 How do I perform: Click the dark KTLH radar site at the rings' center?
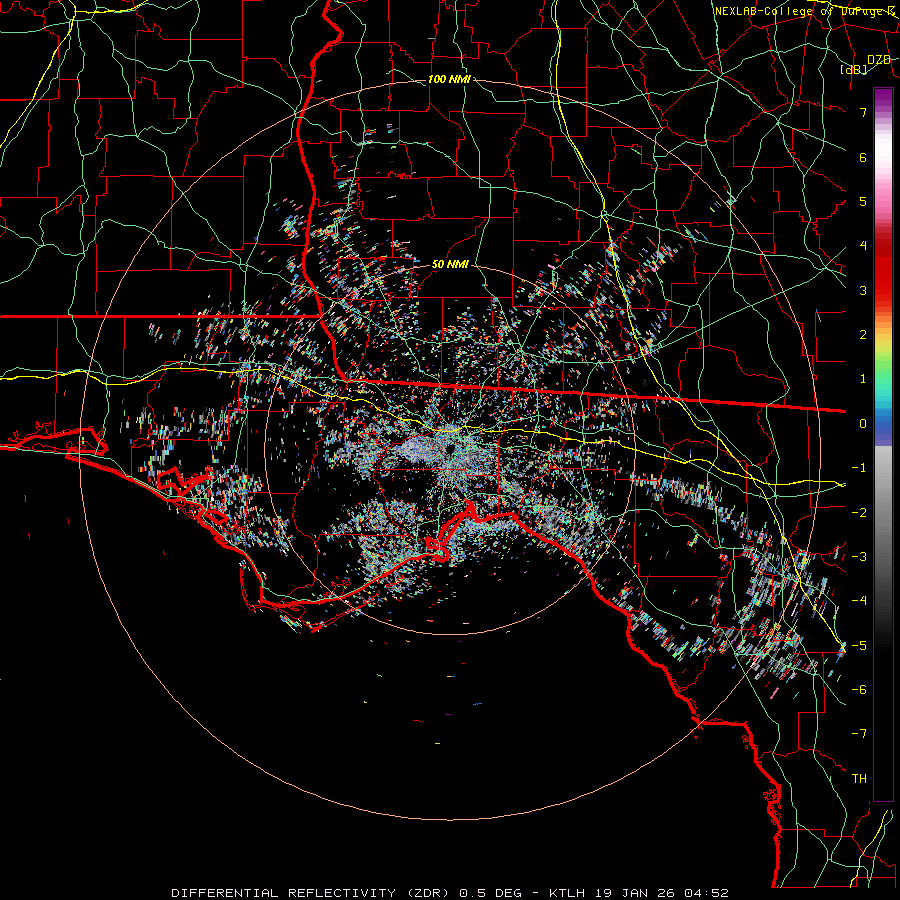point(449,449)
